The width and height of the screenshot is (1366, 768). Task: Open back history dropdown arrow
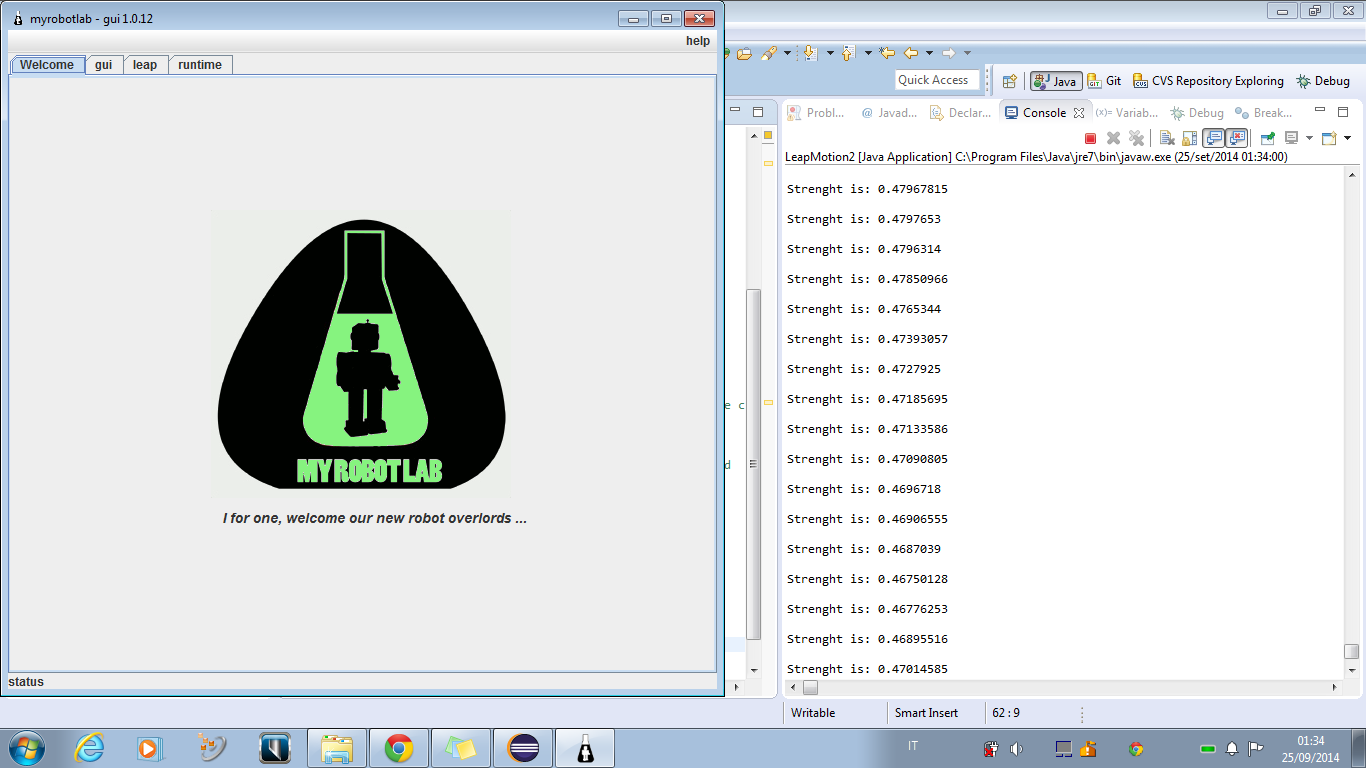929,53
